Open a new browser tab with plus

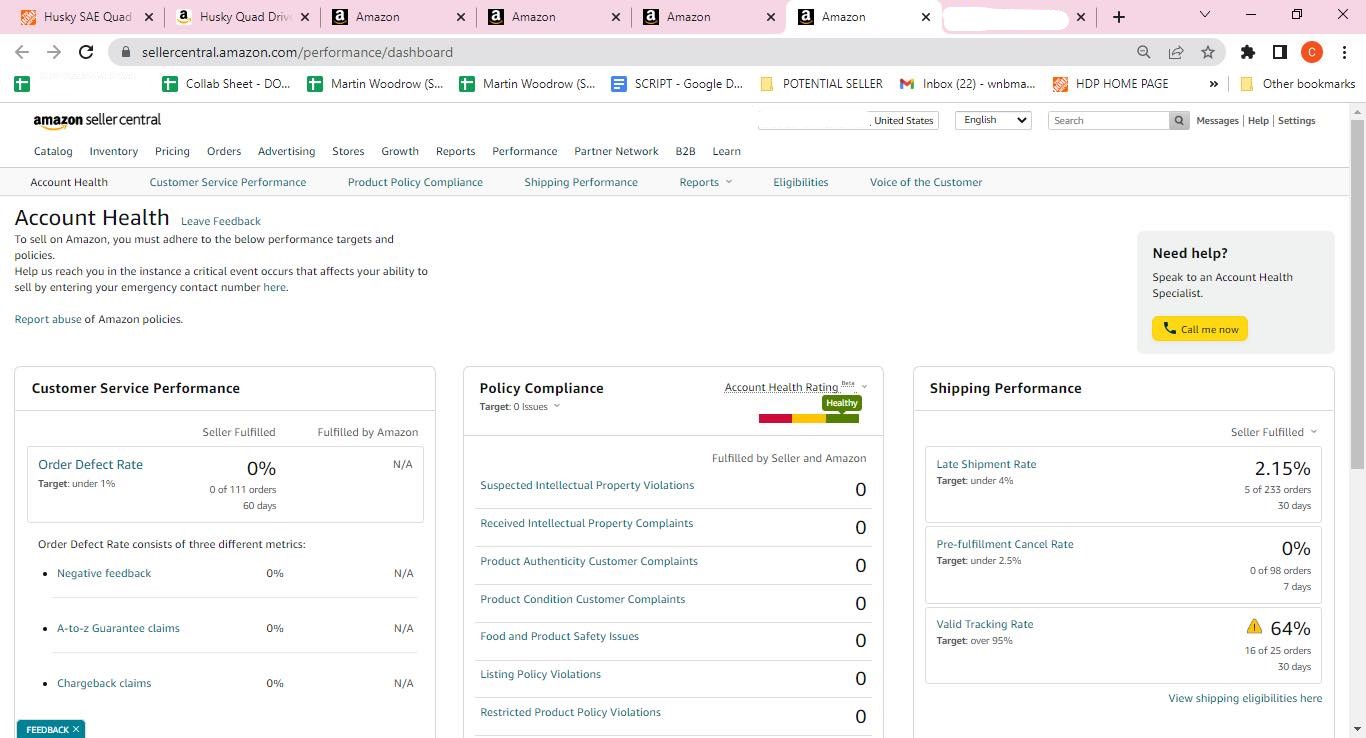(1119, 17)
